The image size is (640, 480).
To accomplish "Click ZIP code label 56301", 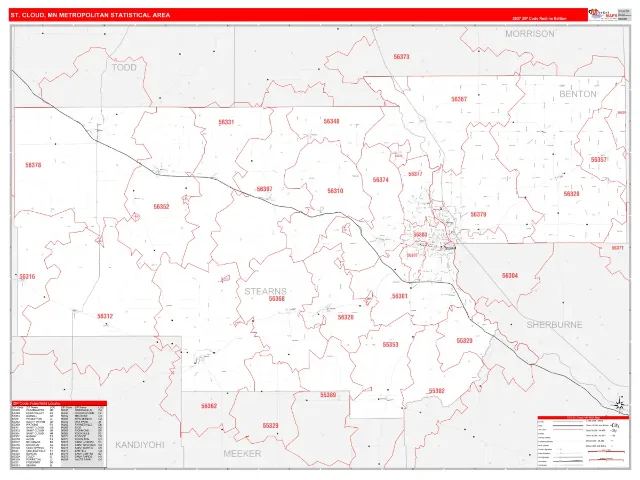I will pyautogui.click(x=400, y=296).
